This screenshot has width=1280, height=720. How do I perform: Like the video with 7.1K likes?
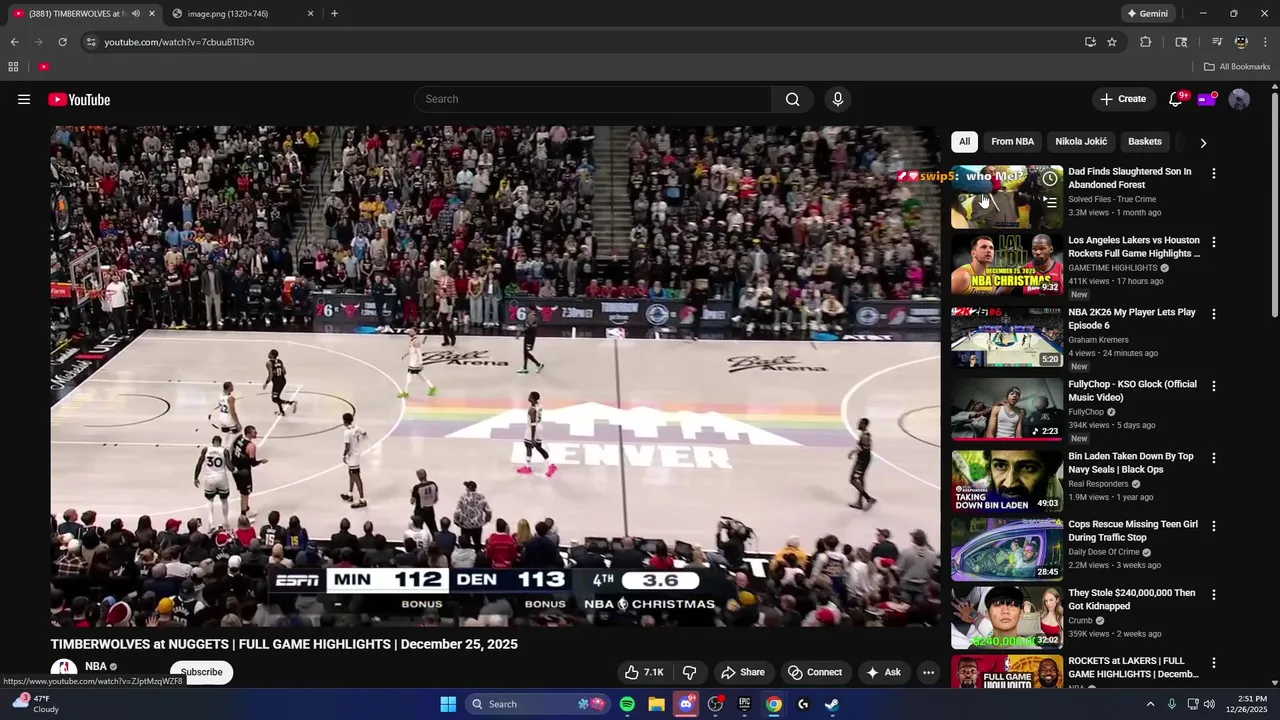(644, 672)
